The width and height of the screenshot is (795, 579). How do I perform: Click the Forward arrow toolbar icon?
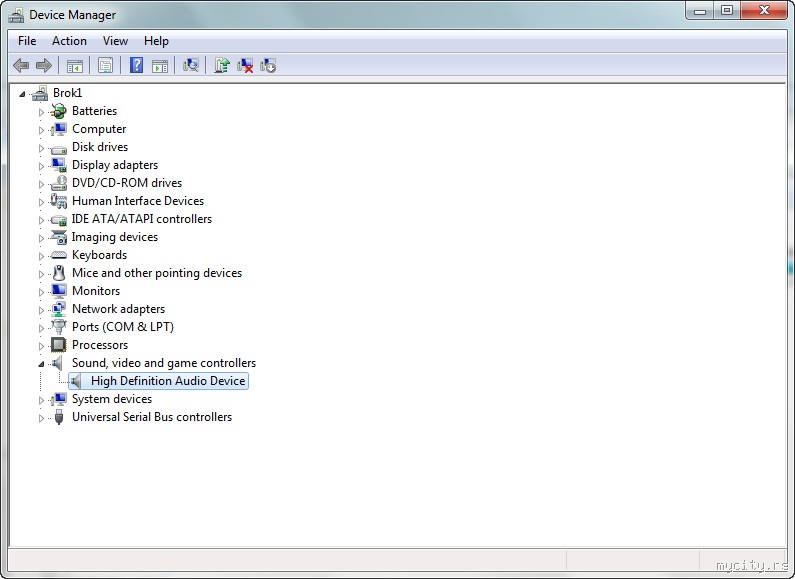44,65
